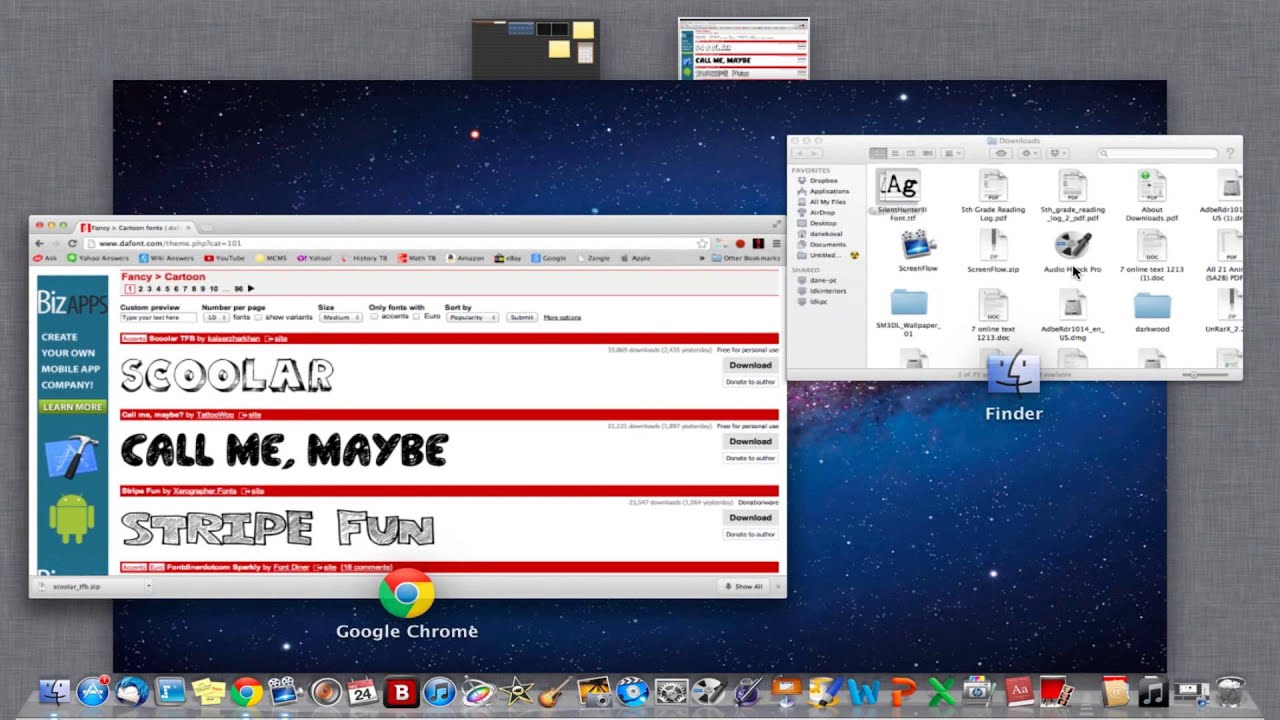1280x720 pixels.
Task: Click Google Chrome in the Dock
Action: pyautogui.click(x=246, y=691)
